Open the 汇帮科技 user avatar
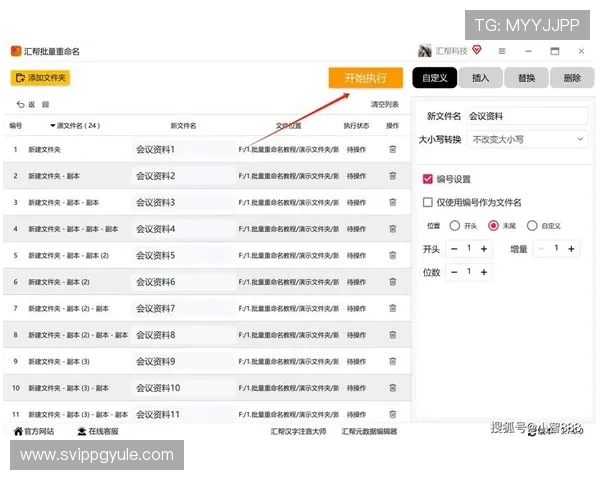This screenshot has height=480, width=600. 425,51
